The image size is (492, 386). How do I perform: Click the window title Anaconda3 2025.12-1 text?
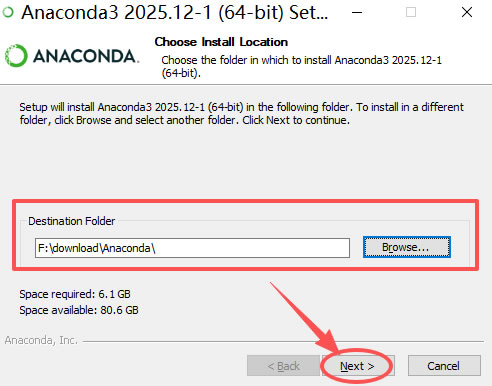175,13
